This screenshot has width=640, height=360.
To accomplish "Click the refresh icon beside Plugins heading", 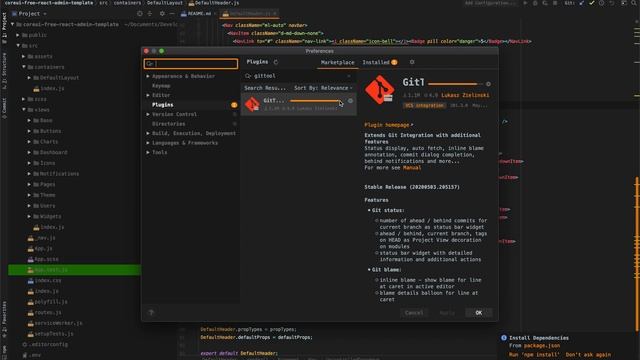I will tap(276, 62).
